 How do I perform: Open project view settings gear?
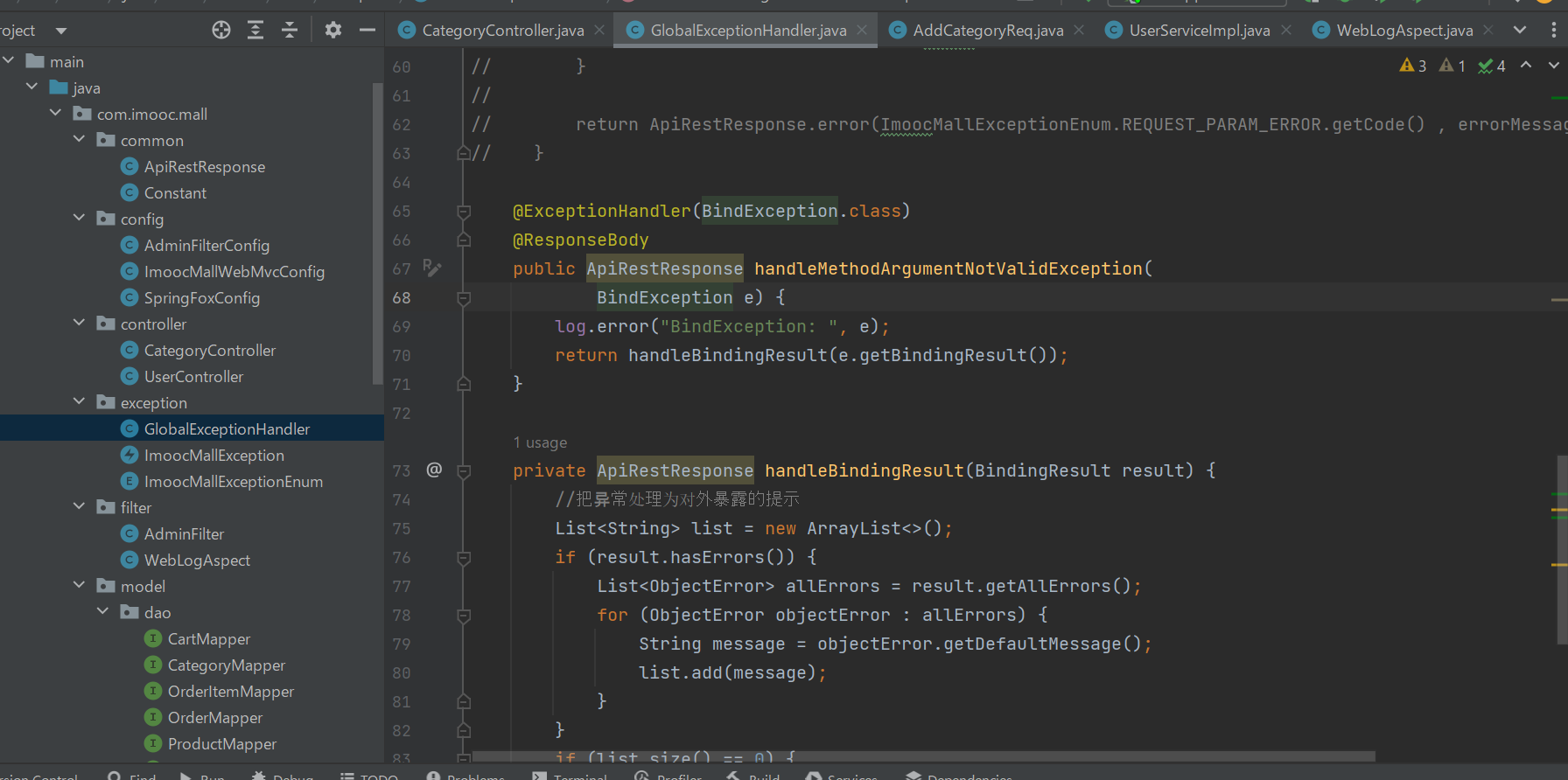(x=333, y=31)
